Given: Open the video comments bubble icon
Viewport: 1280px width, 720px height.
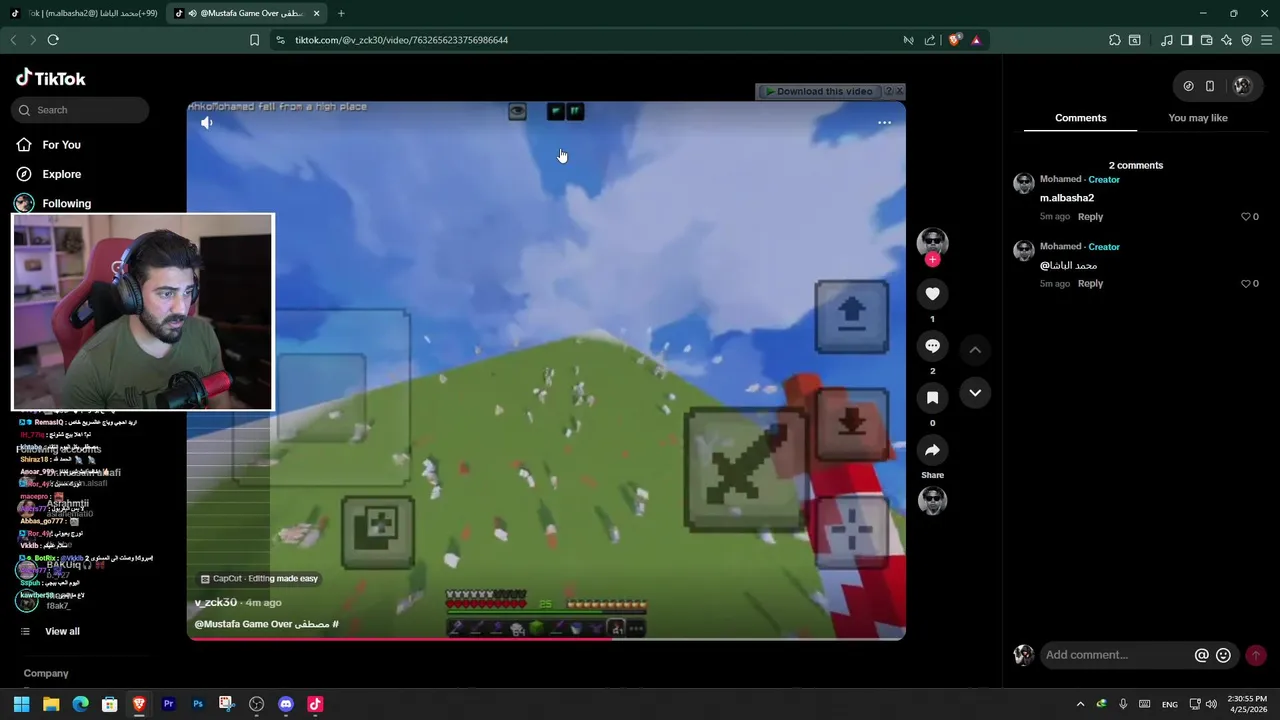Looking at the screenshot, I should [x=932, y=346].
